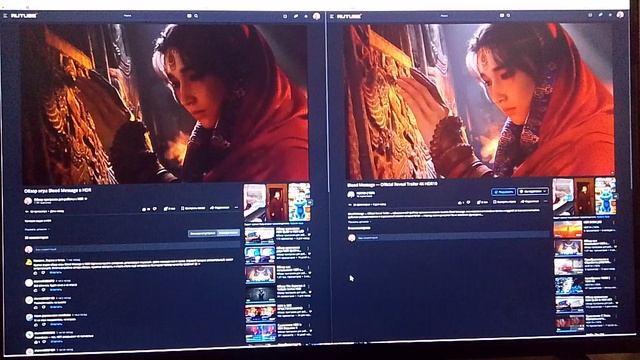Viewport: 640px width, 360px height.
Task: Open first recommended video thumbnail in left window
Action: [260, 236]
